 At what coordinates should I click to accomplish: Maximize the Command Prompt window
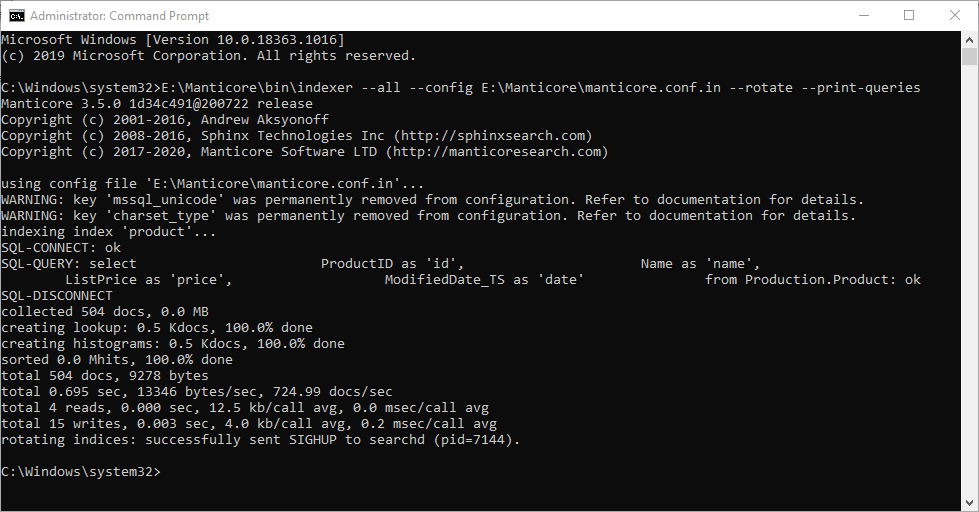pos(909,15)
